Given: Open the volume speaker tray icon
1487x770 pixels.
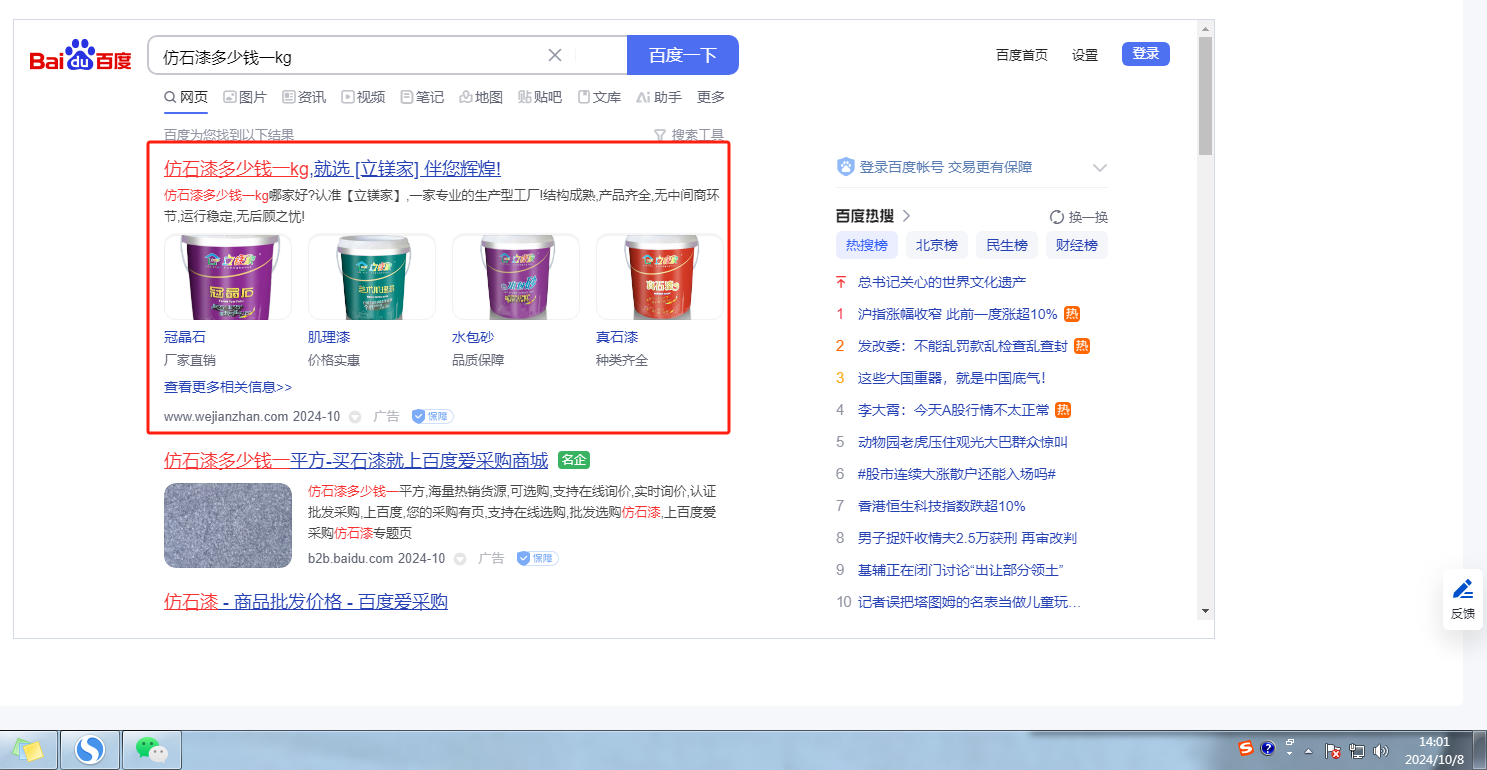Looking at the screenshot, I should pyautogui.click(x=1381, y=750).
